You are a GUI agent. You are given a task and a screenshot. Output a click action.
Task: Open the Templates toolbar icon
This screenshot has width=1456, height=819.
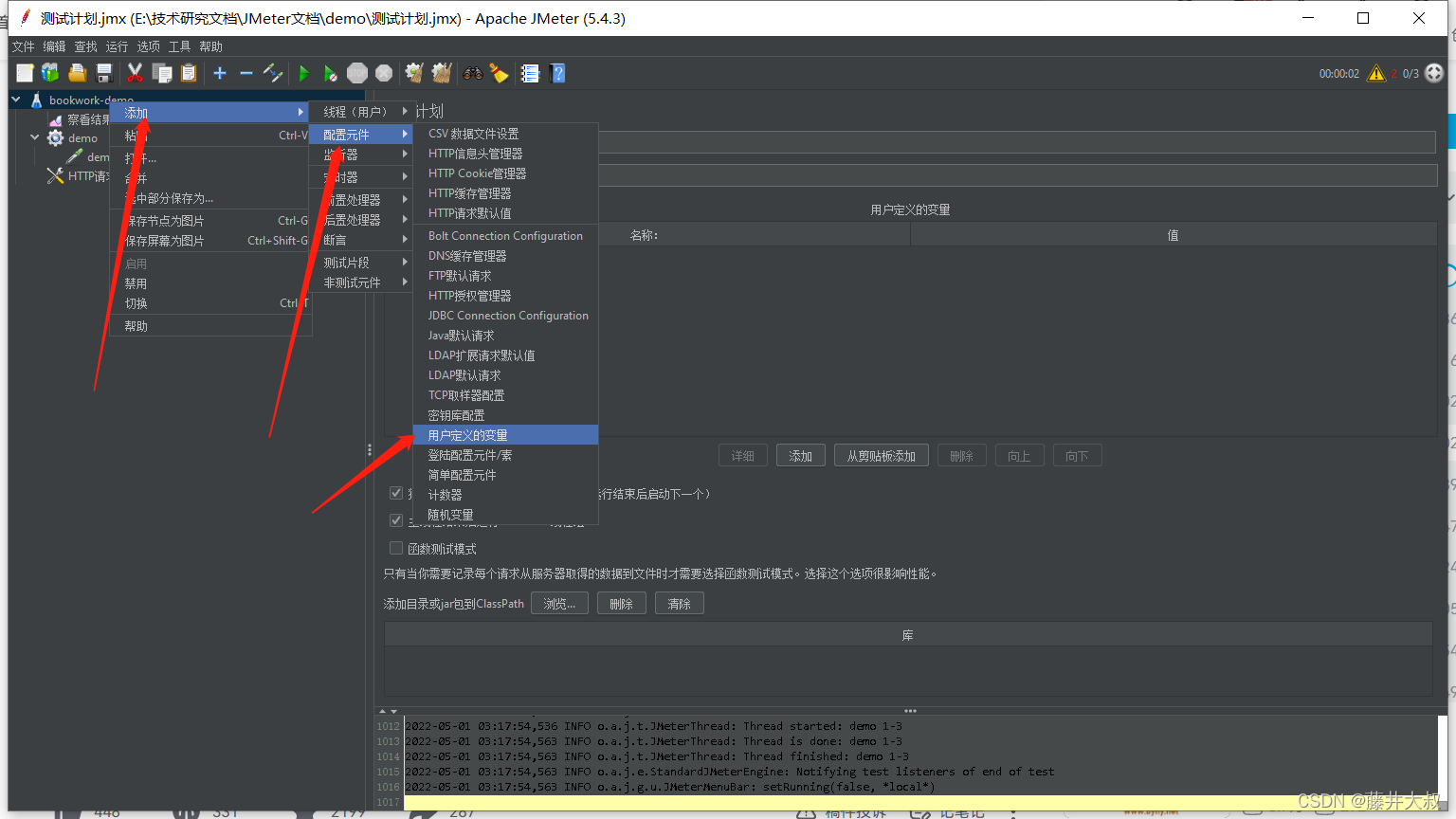(x=50, y=73)
